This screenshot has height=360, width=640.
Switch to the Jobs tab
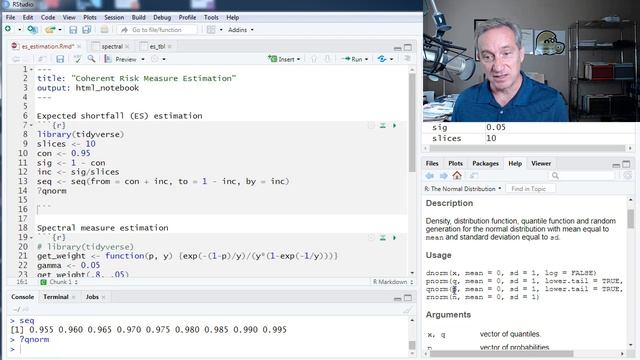92,297
